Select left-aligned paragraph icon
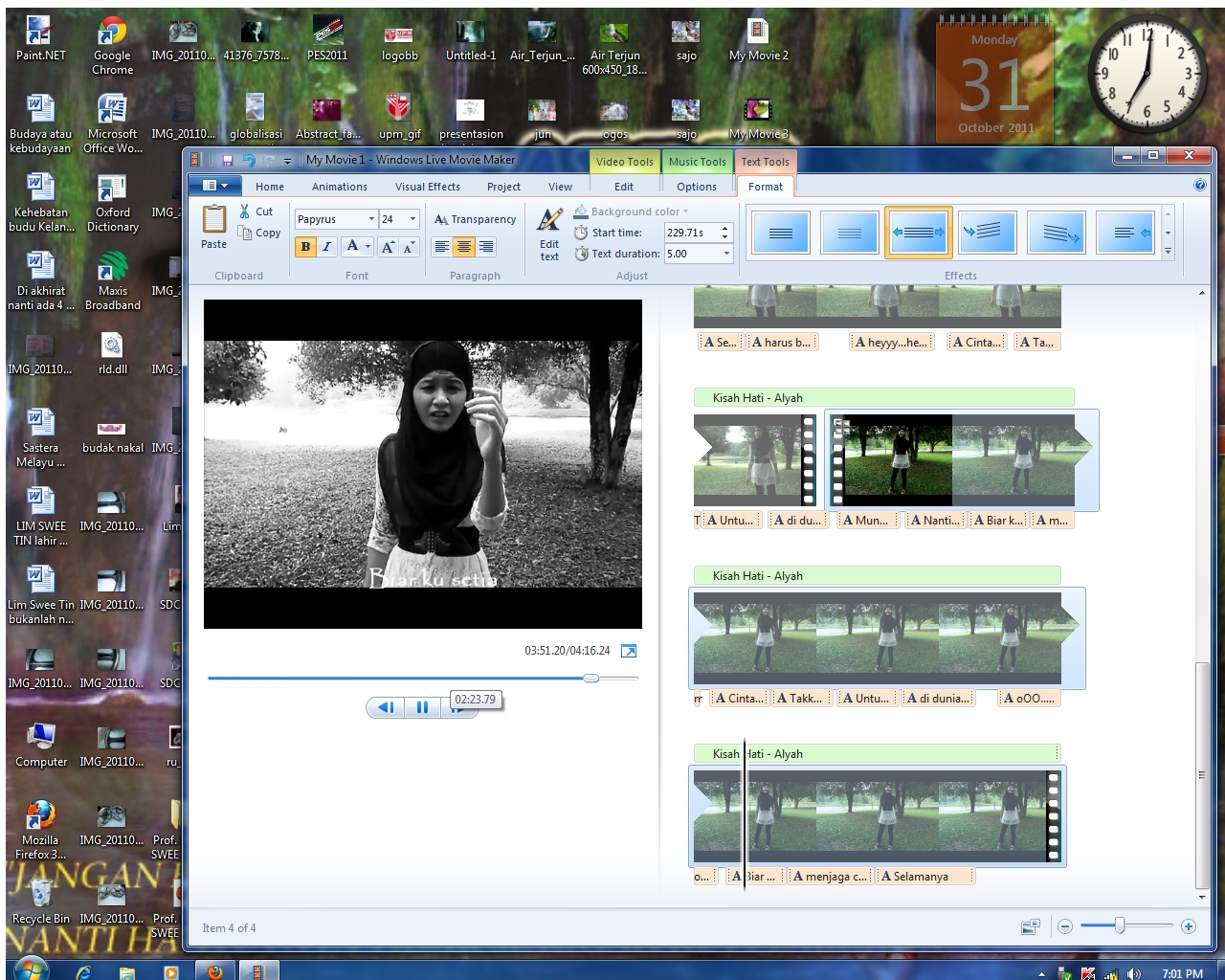The image size is (1225, 980). 441,246
